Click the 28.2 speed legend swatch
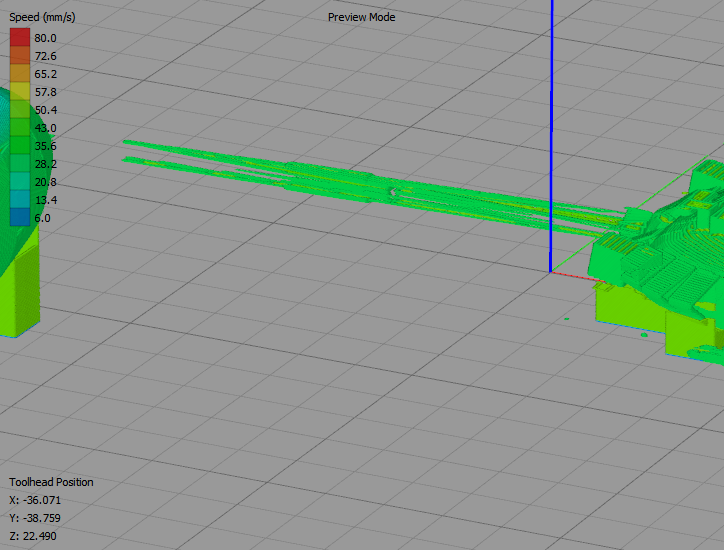 [20, 163]
